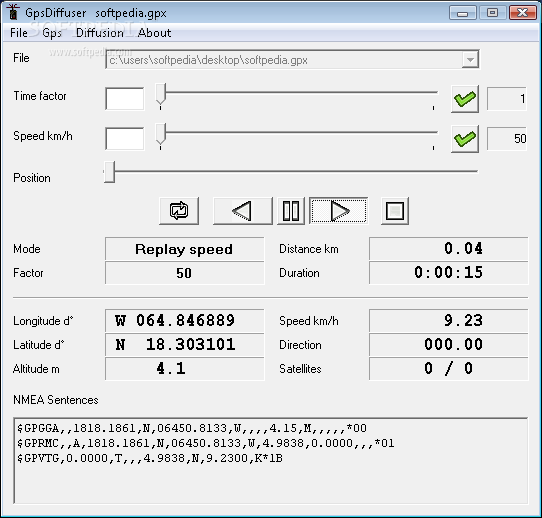Click the softpedia.gpx file path combo box
The height and width of the screenshot is (518, 542).
click(292, 60)
